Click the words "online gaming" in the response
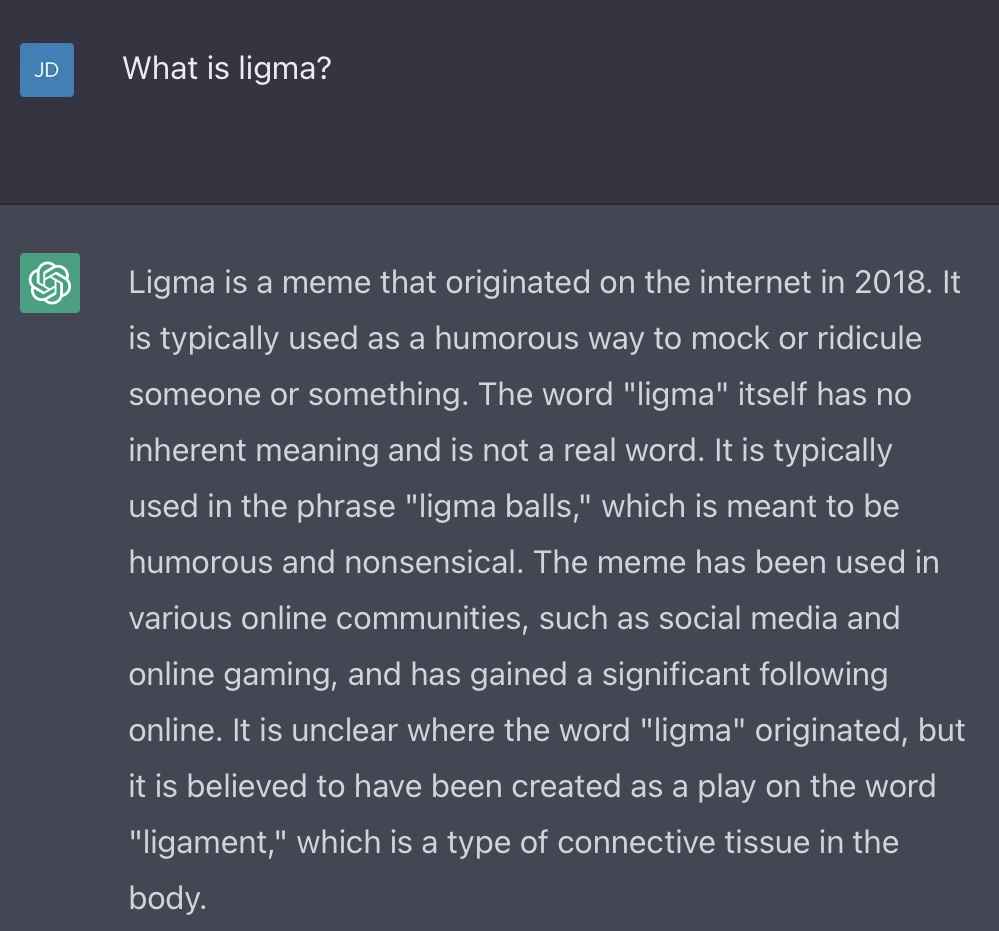Screen dimensions: 999x931 (x=232, y=674)
